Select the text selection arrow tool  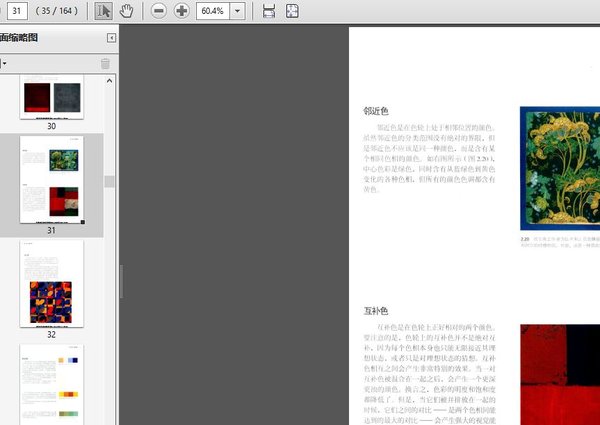(103, 11)
